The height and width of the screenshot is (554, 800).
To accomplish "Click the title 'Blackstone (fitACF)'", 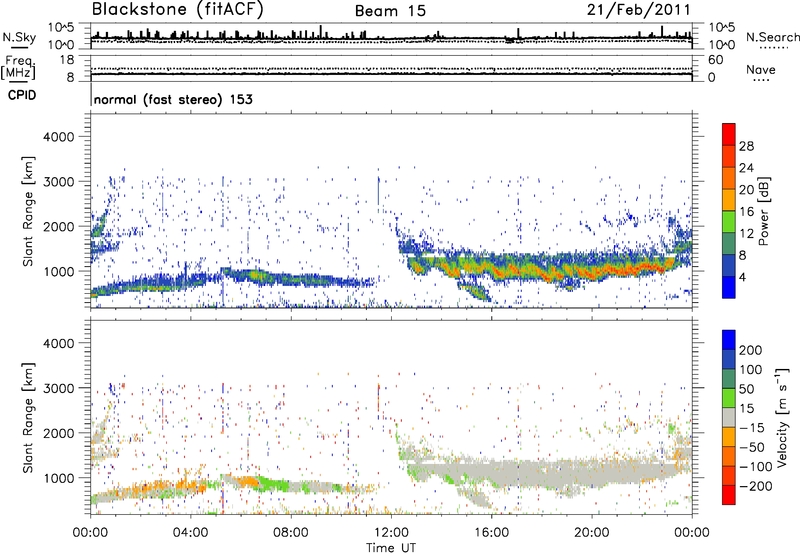I will coord(177,9).
